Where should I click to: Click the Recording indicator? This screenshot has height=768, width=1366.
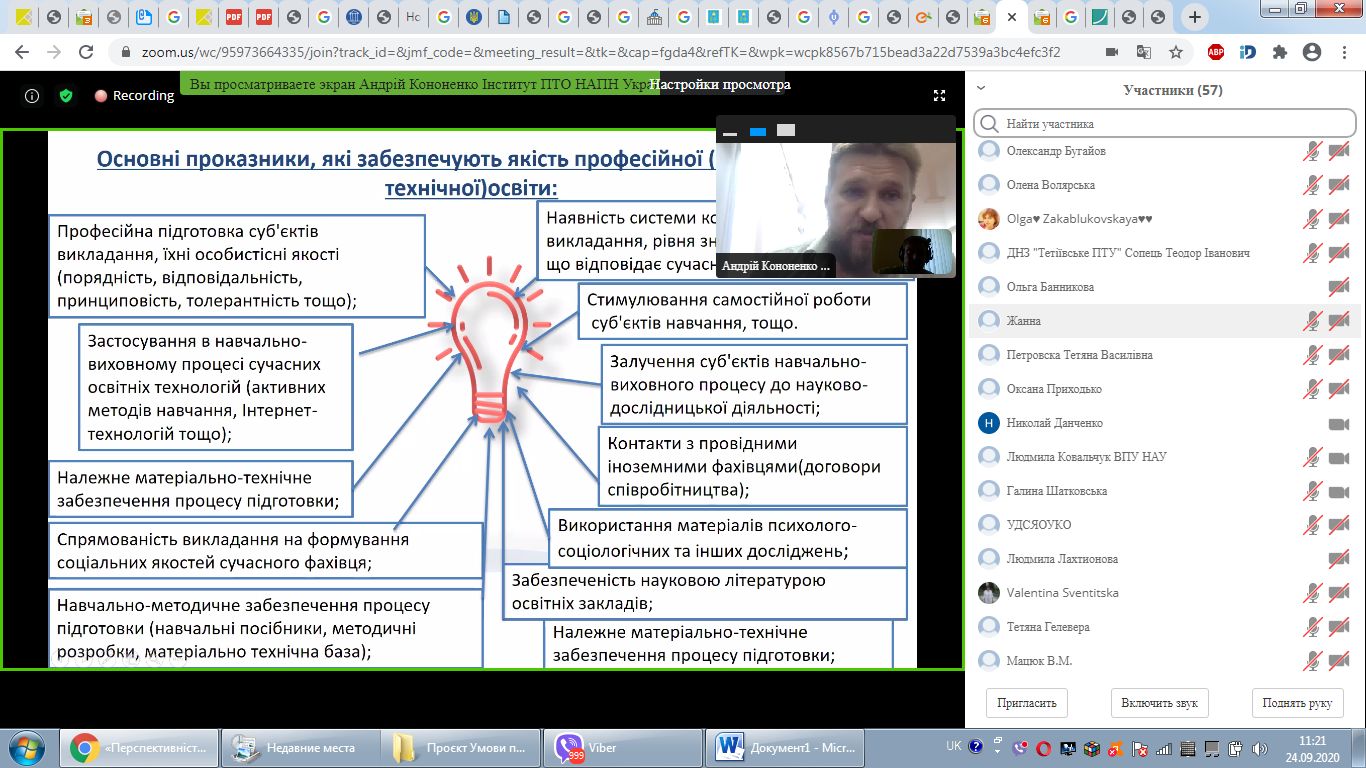coord(134,96)
